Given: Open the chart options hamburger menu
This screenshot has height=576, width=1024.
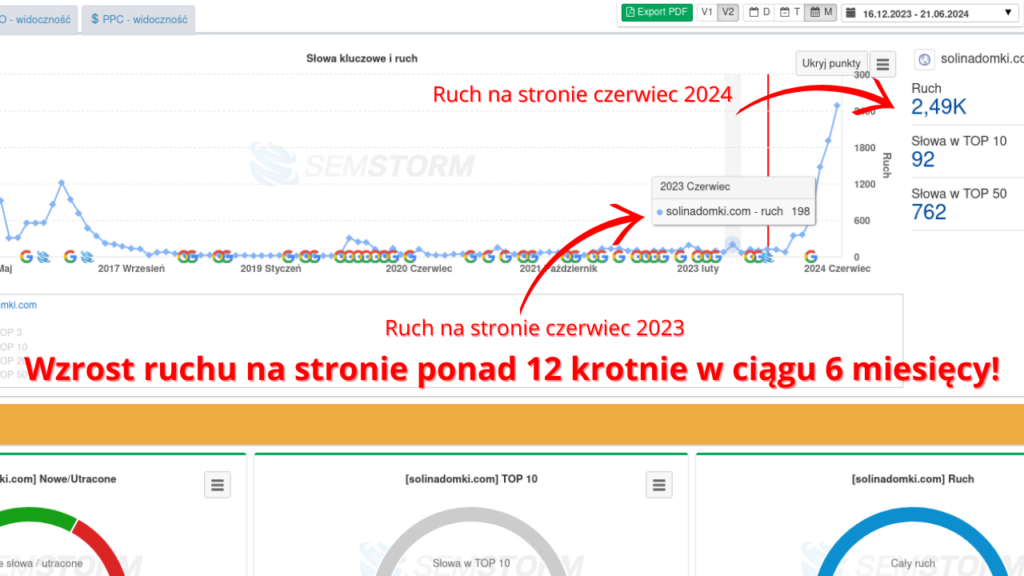Looking at the screenshot, I should [x=881, y=62].
